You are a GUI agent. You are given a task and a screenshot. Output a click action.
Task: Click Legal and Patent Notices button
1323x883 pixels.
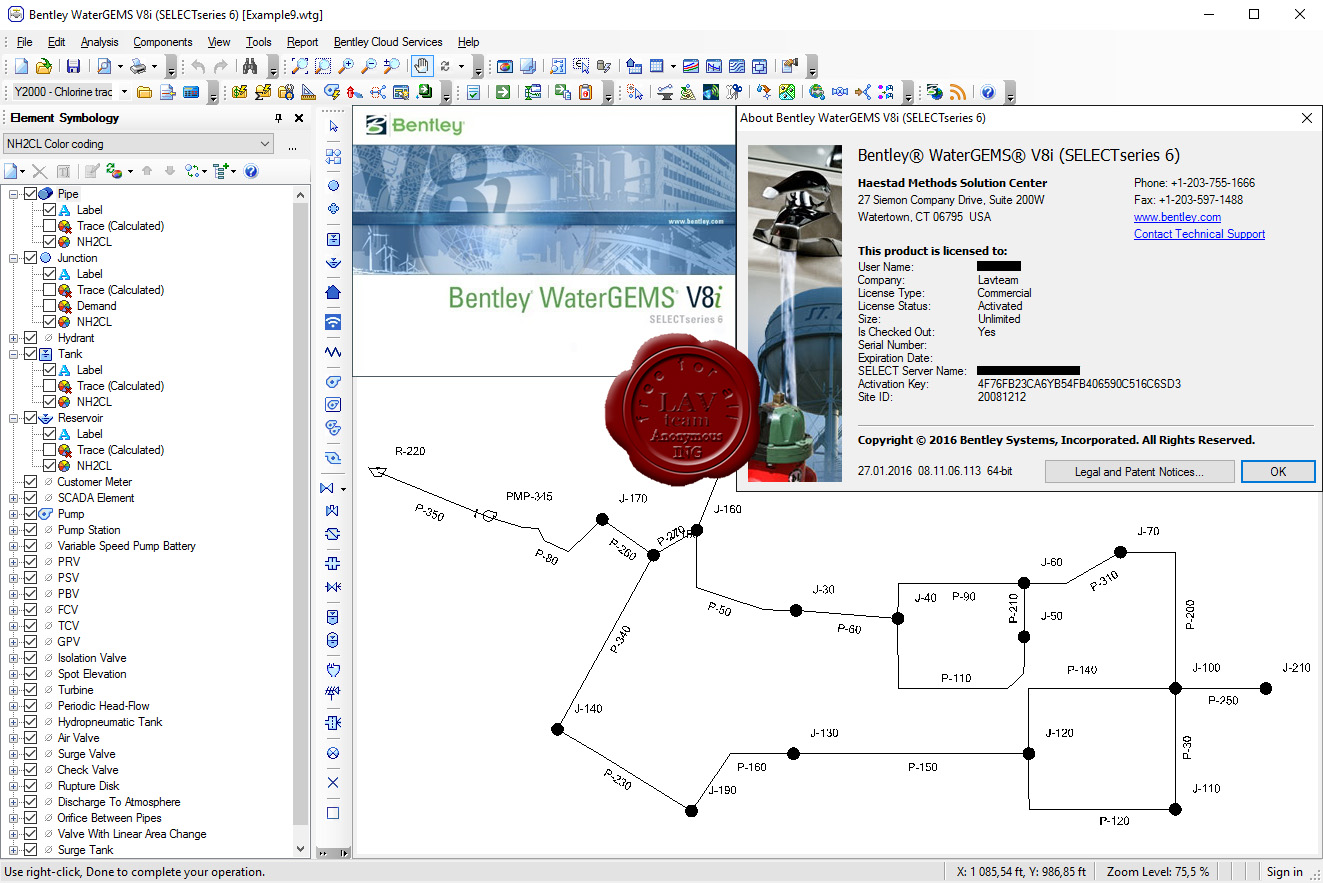click(x=1139, y=472)
